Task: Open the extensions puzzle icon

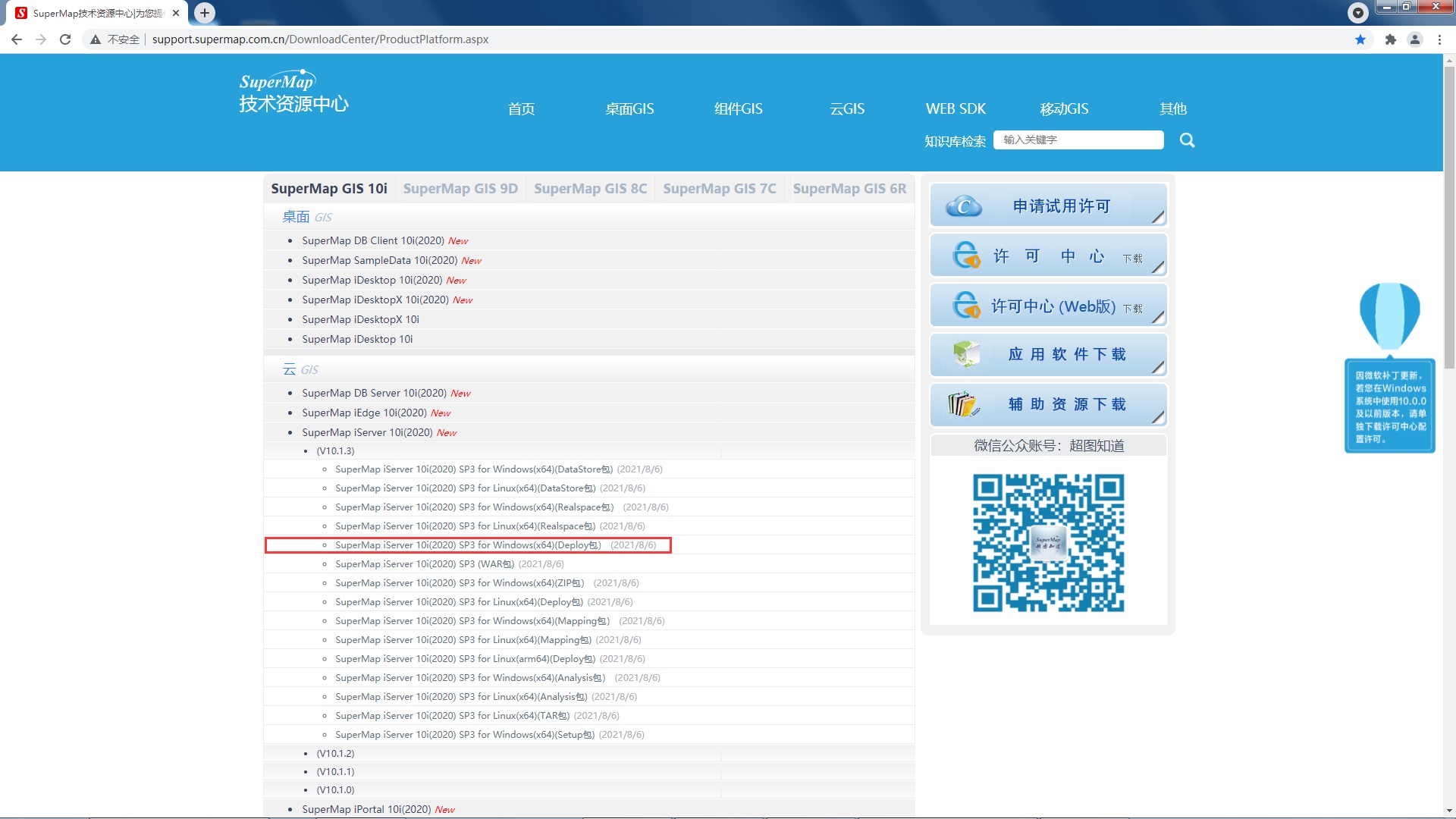Action: pyautogui.click(x=1390, y=39)
